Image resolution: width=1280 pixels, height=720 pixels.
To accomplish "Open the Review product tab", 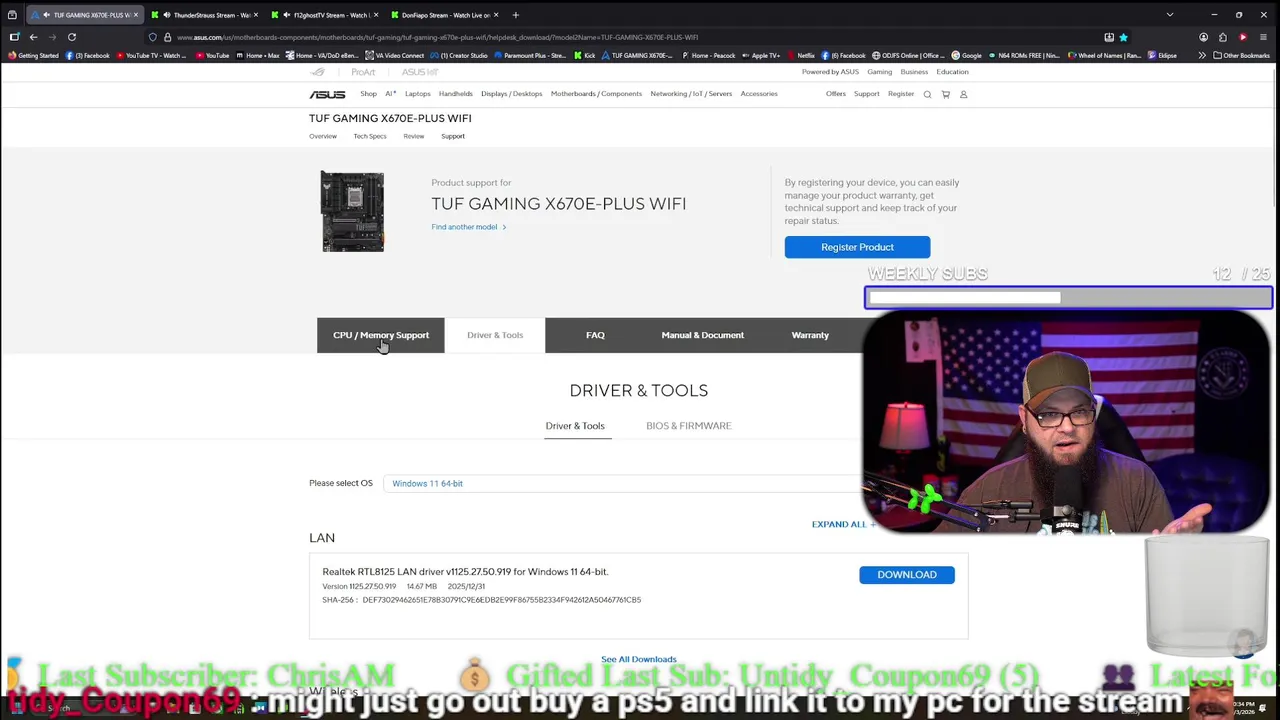I will point(414,136).
